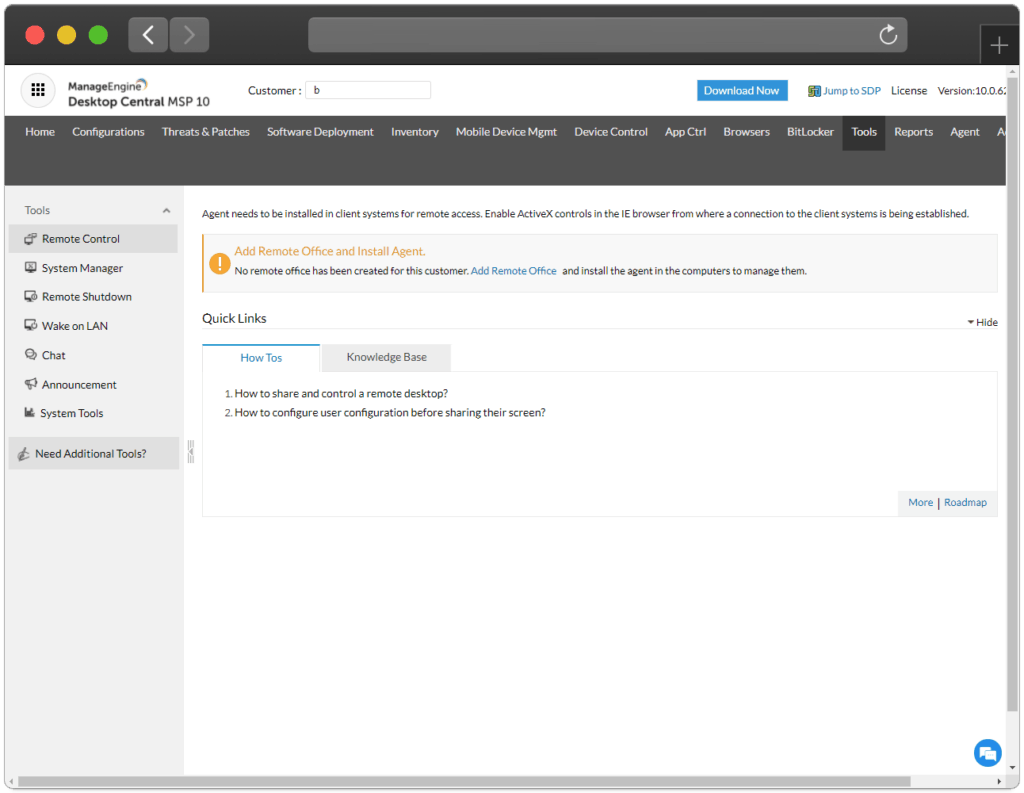The image size is (1024, 793).
Task: Open the More link
Action: tap(920, 502)
